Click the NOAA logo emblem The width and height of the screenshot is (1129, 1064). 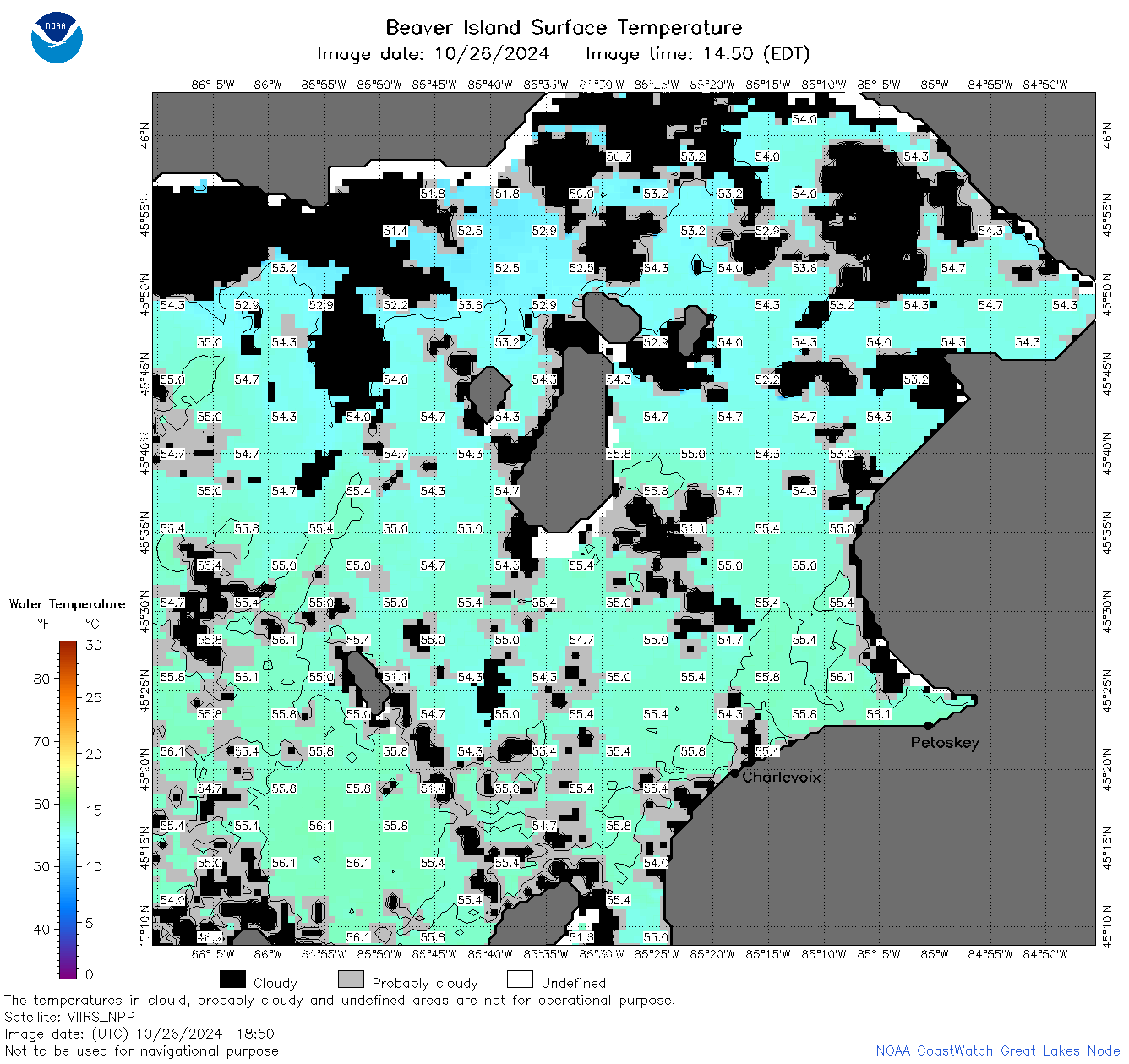coord(57,37)
